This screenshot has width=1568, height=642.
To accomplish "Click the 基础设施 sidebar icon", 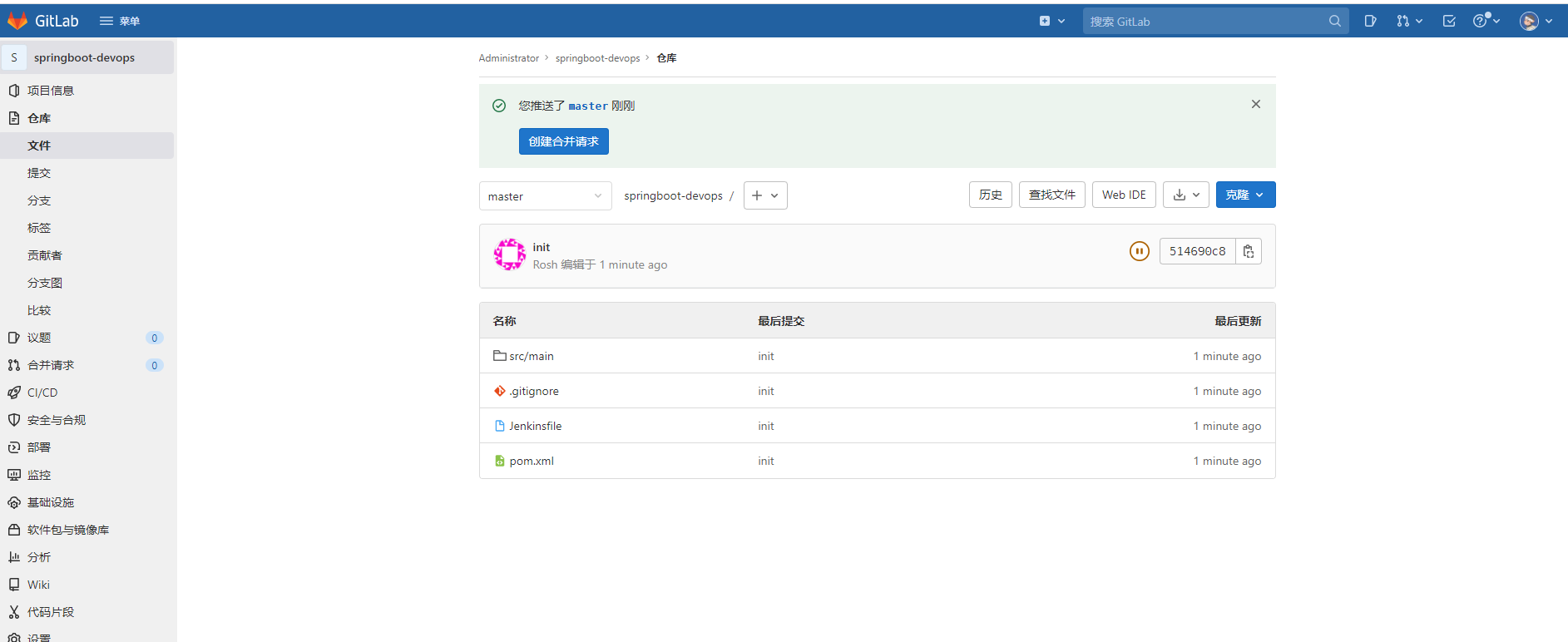I will (13, 502).
